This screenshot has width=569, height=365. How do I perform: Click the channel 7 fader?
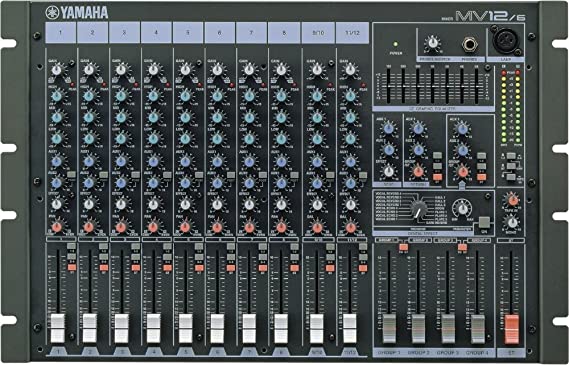249,328
